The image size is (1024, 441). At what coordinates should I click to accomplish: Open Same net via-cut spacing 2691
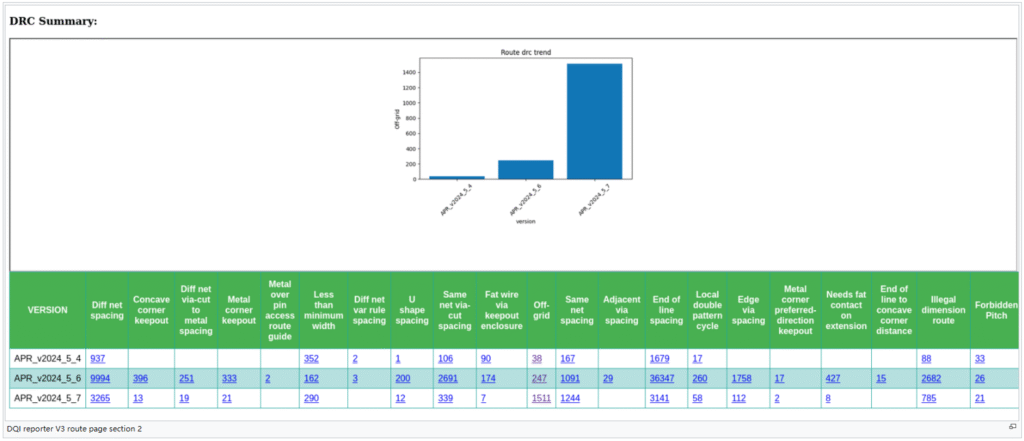point(449,378)
